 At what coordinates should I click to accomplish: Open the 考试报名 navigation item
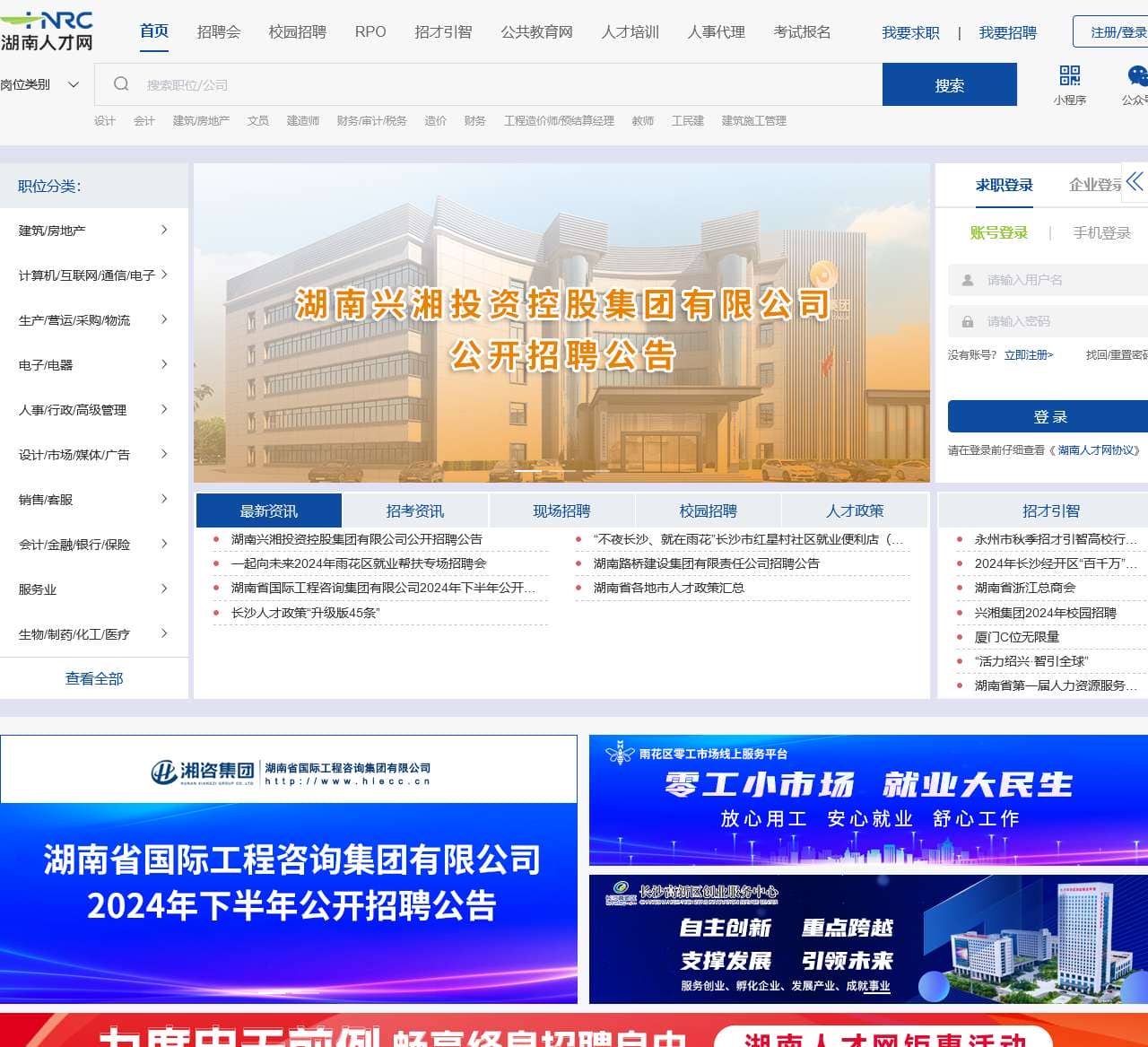pos(802,31)
